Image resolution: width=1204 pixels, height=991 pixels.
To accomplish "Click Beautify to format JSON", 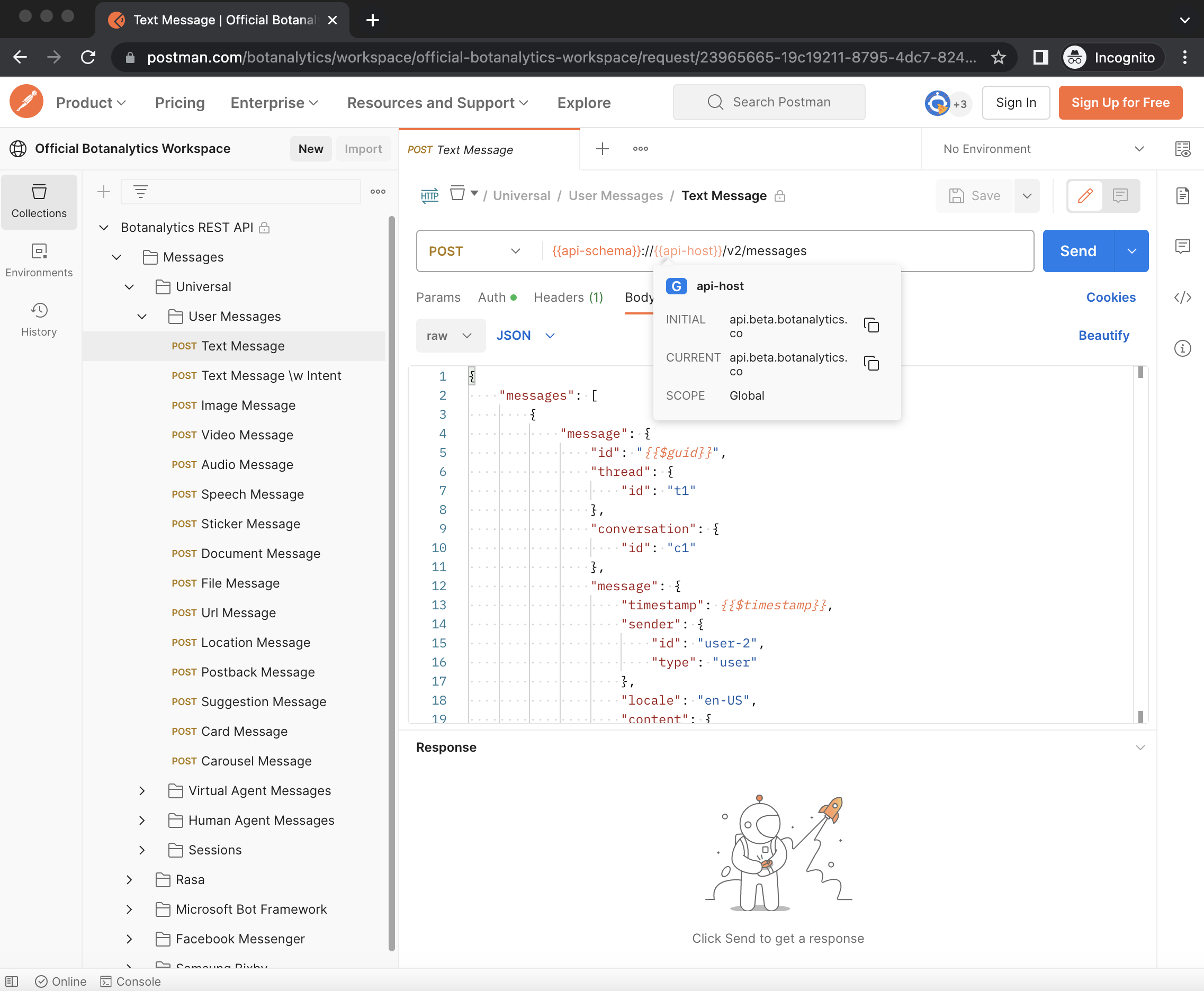I will 1103,336.
